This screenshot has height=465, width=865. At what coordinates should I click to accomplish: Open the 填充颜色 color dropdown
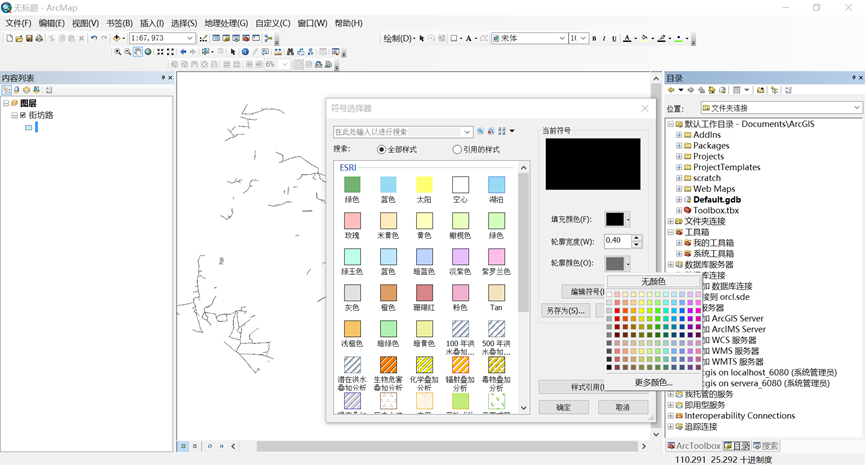tap(628, 219)
